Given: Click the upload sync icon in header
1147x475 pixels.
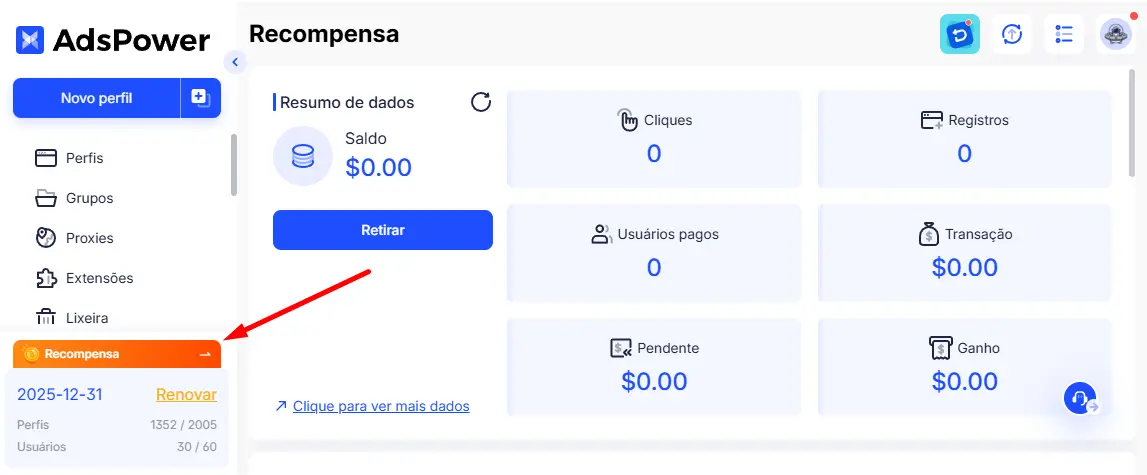Looking at the screenshot, I should (x=1012, y=34).
